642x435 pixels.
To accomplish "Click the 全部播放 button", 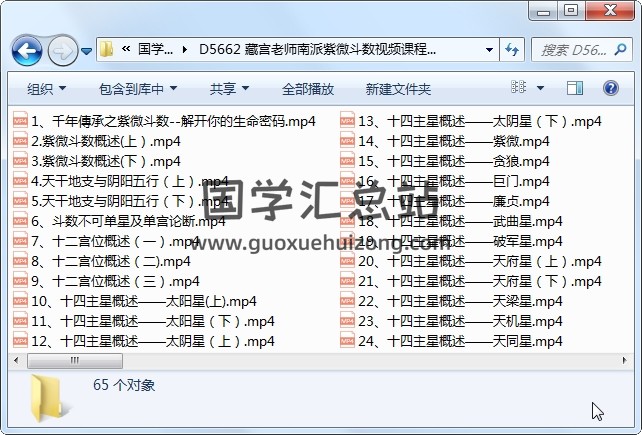I will (x=308, y=89).
